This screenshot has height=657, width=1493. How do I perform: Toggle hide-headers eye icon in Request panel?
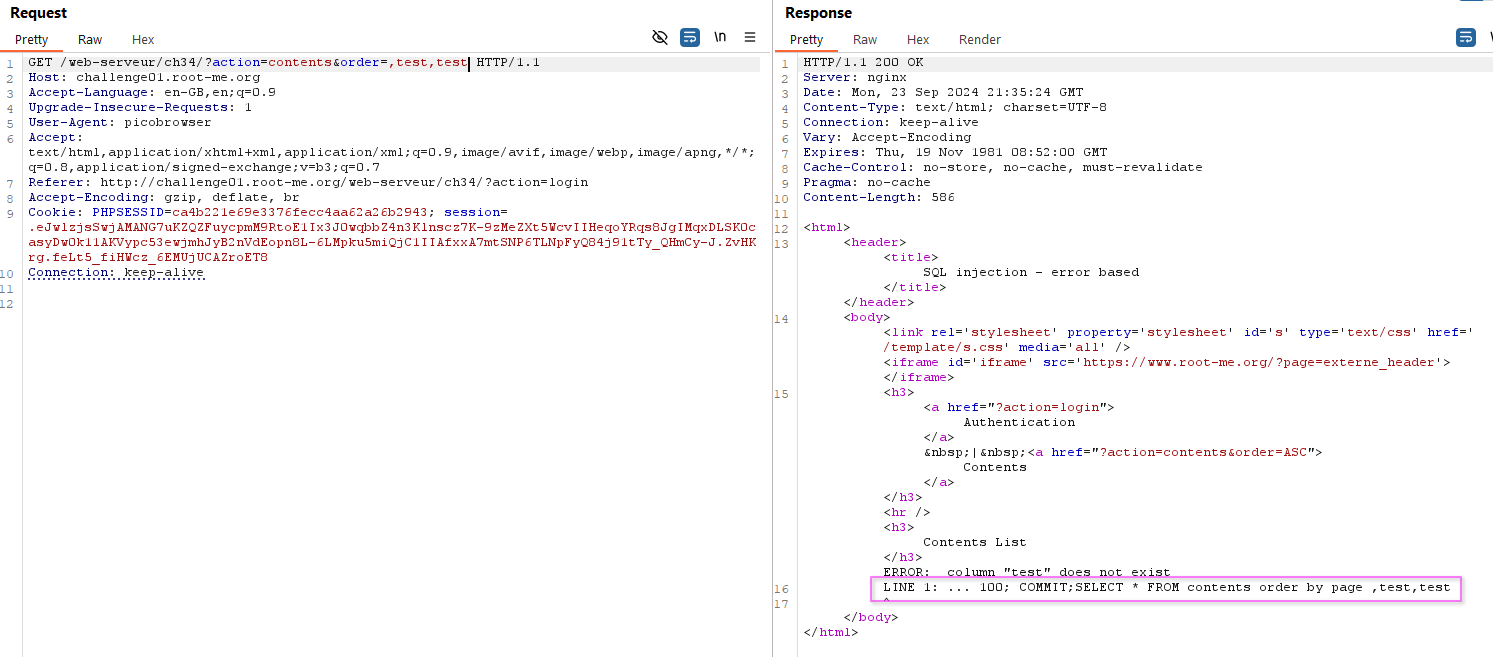coord(660,38)
